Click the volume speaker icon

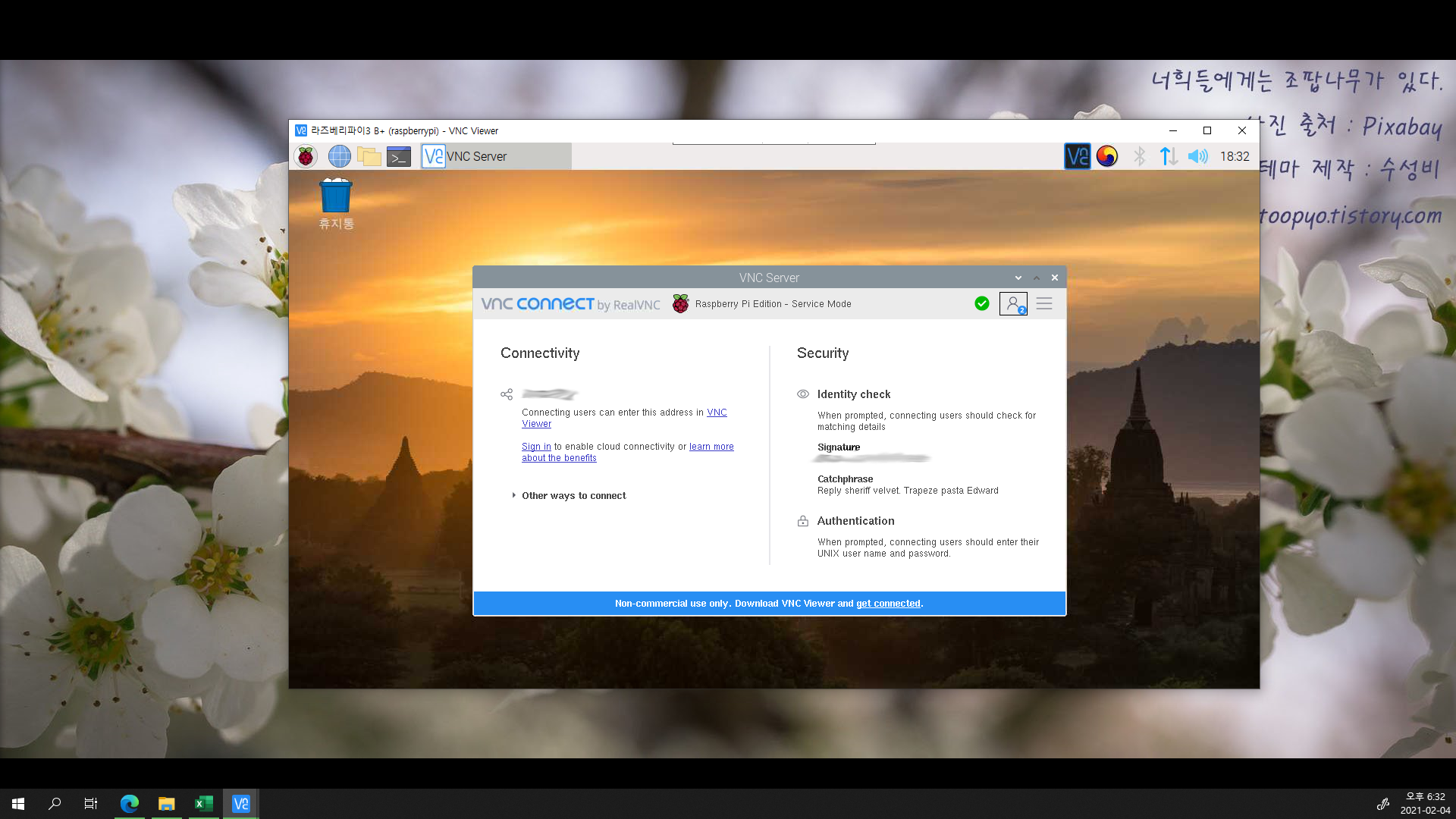[1197, 156]
